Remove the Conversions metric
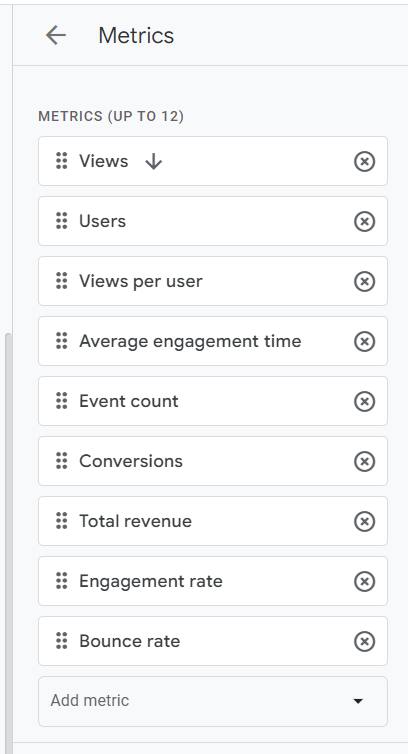This screenshot has height=754, width=408. pyautogui.click(x=364, y=461)
